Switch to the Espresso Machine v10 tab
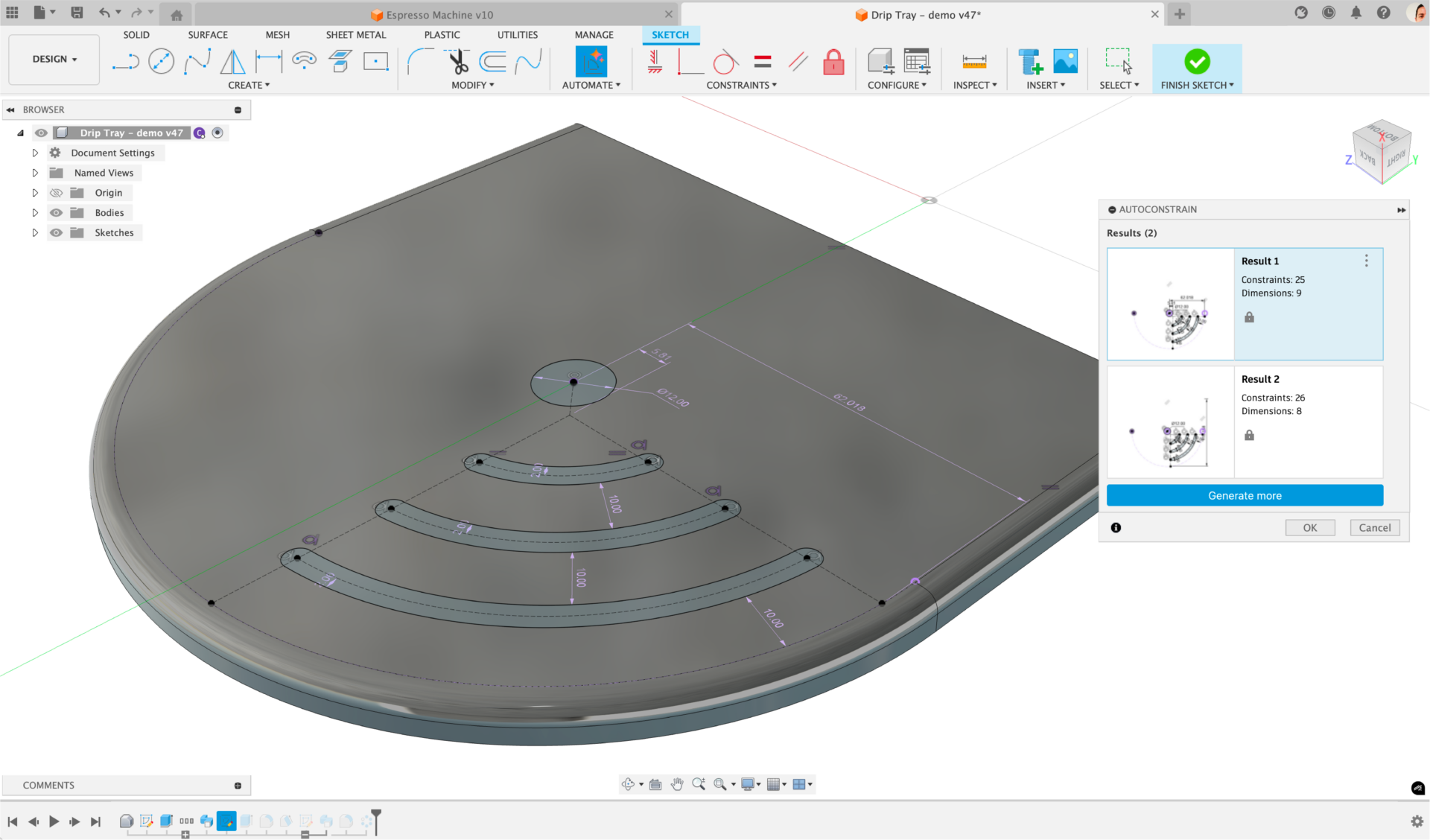Screen dimensions: 1430x840 [439, 15]
